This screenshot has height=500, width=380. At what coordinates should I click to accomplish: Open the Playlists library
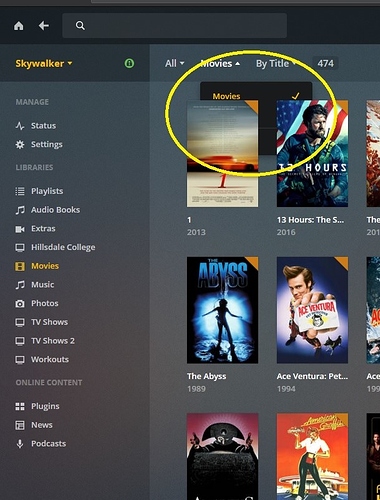pos(47,191)
